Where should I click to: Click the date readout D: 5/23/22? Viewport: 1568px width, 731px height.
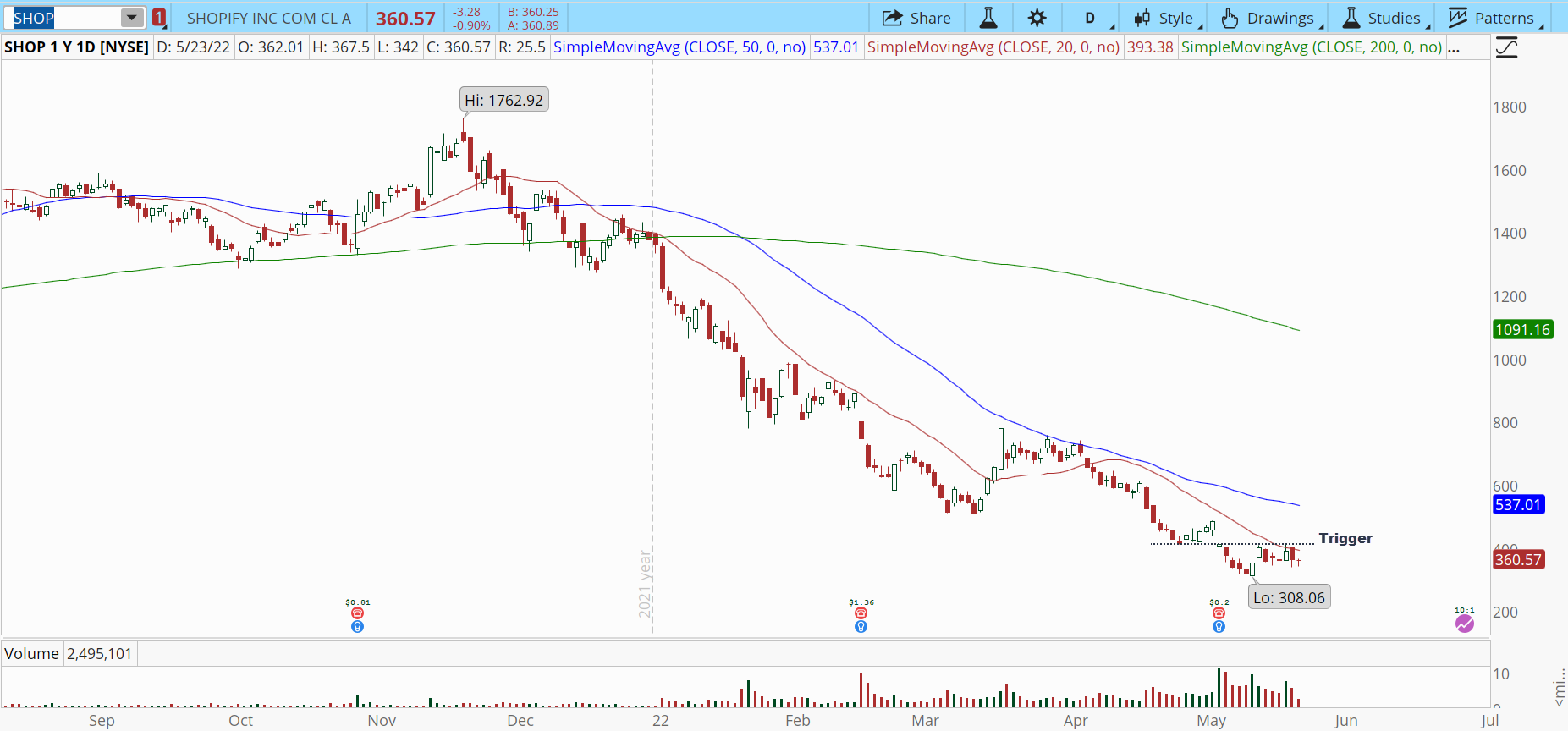pos(194,47)
